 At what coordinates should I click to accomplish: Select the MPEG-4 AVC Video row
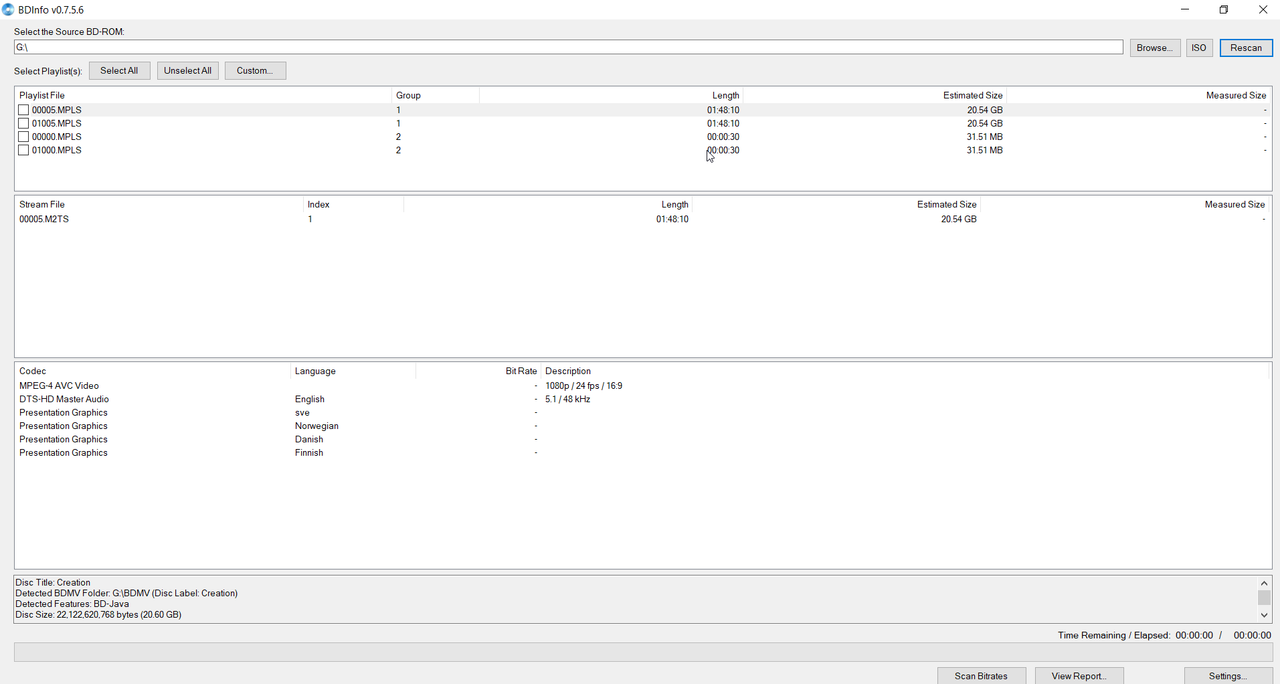point(643,386)
